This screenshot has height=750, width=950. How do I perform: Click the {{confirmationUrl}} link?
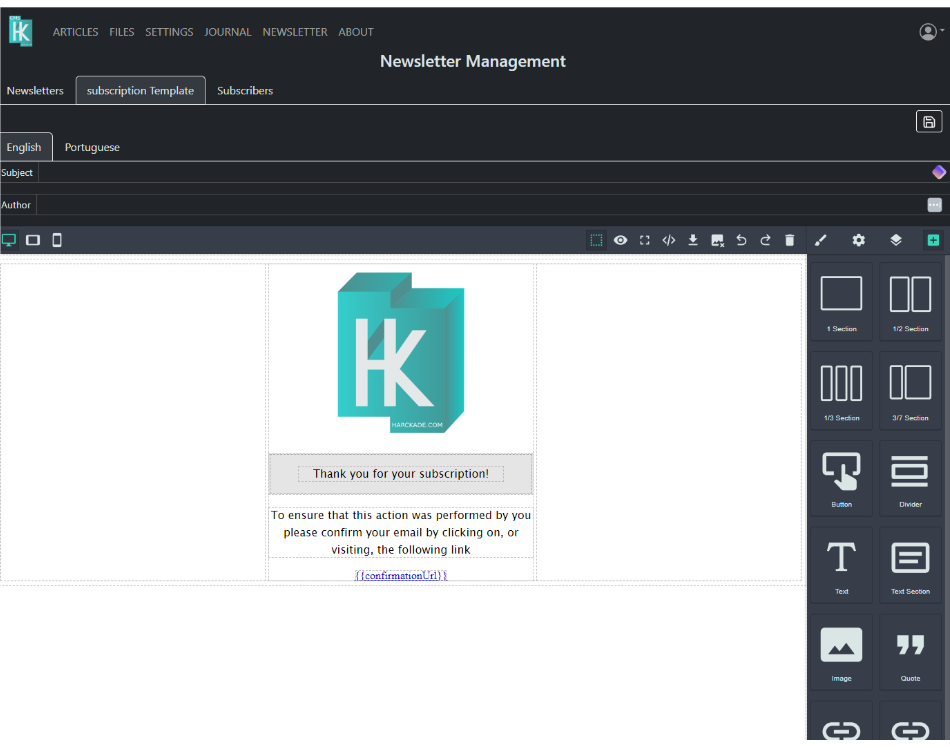point(401,575)
